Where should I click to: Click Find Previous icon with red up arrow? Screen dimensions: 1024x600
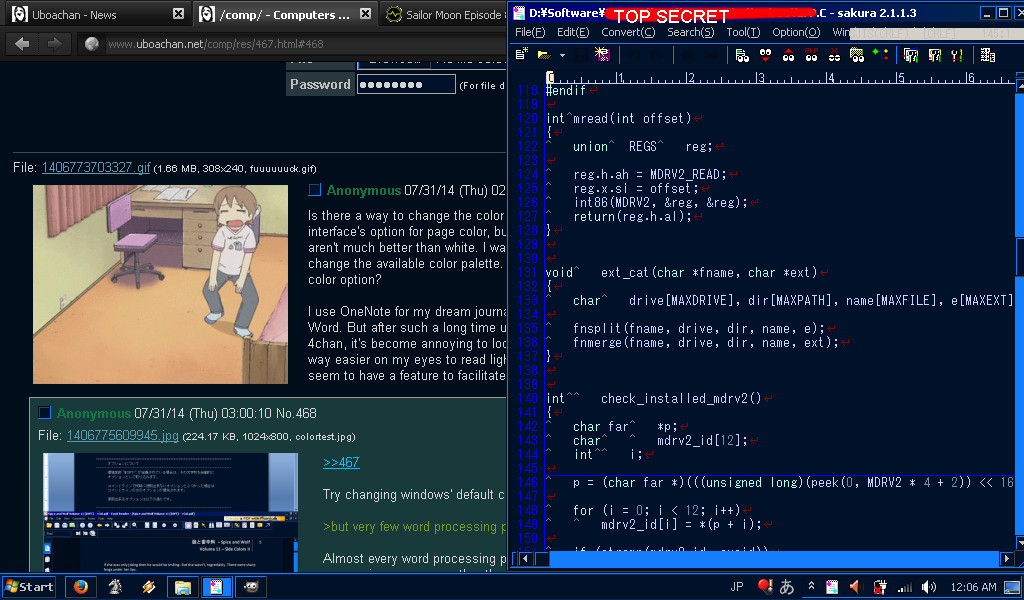click(x=788, y=55)
